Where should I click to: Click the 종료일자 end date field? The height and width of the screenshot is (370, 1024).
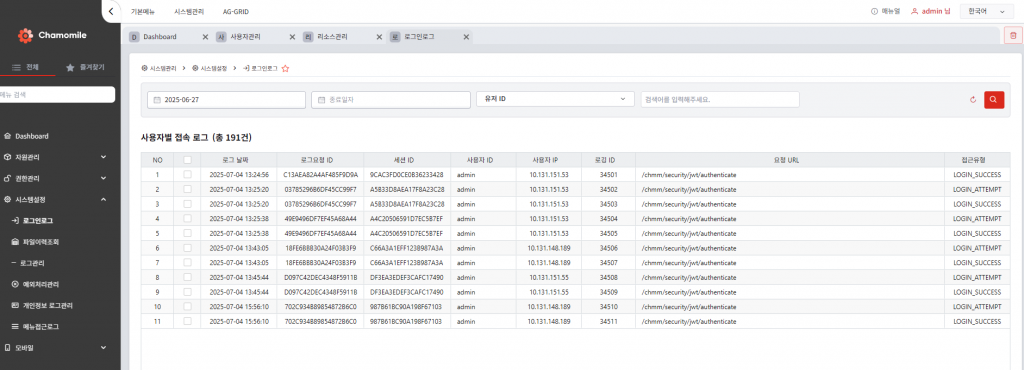click(391, 99)
